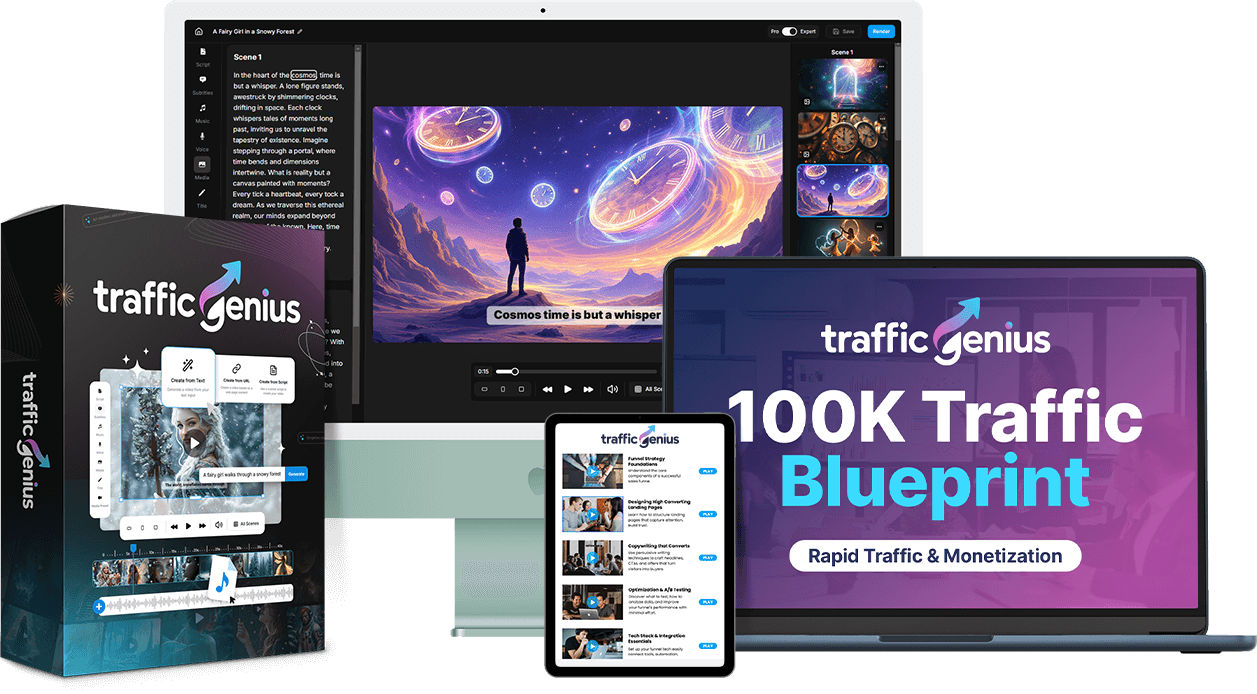
Task: Open the Script panel in the sidebar
Action: pos(202,53)
